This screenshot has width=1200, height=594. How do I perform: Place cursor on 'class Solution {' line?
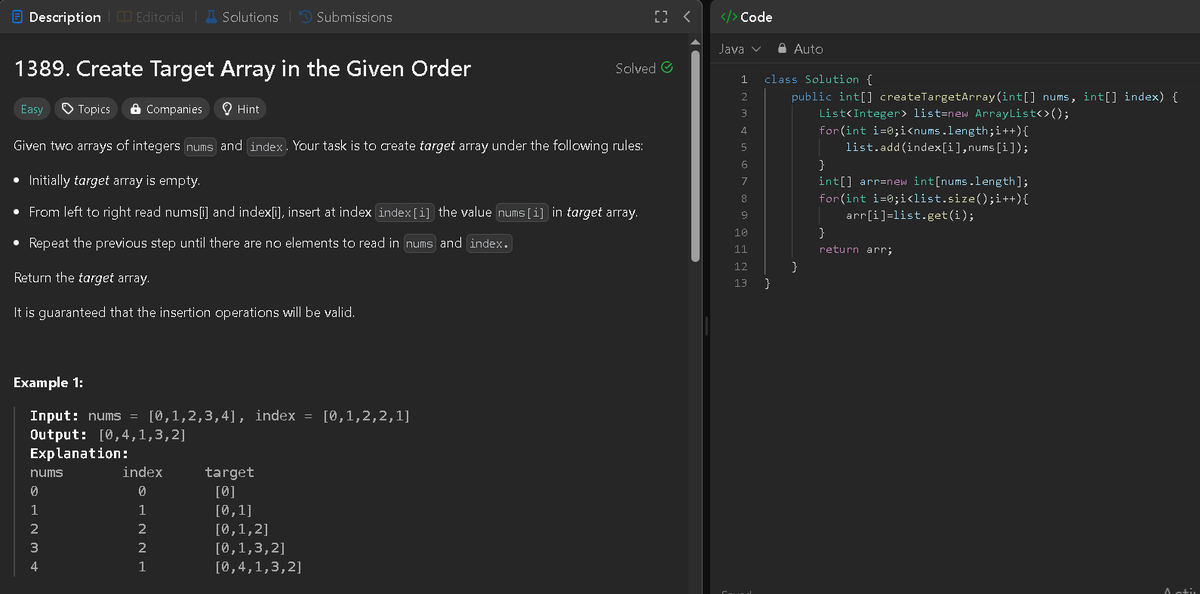tap(818, 79)
